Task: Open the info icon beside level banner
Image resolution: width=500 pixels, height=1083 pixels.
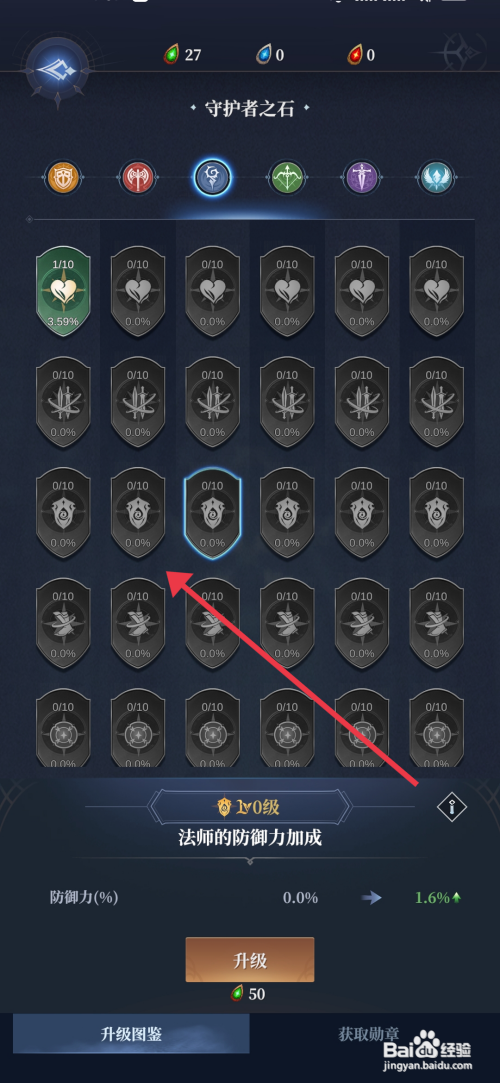Action: [x=452, y=805]
